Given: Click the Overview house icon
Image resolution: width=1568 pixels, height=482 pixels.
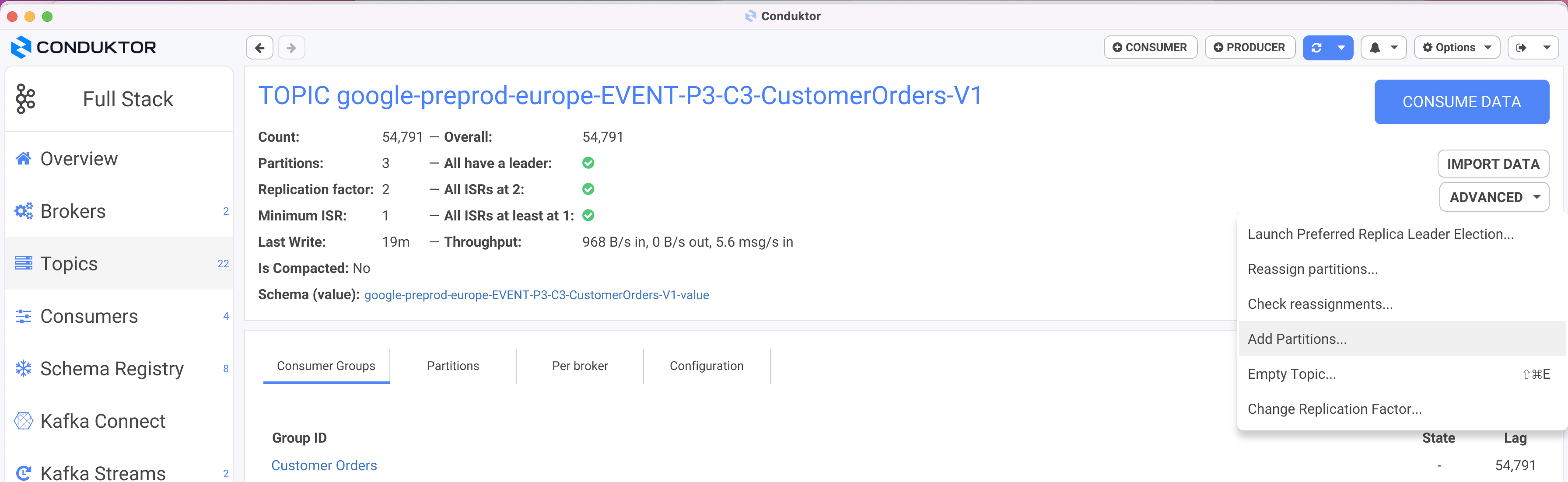Looking at the screenshot, I should tap(23, 159).
